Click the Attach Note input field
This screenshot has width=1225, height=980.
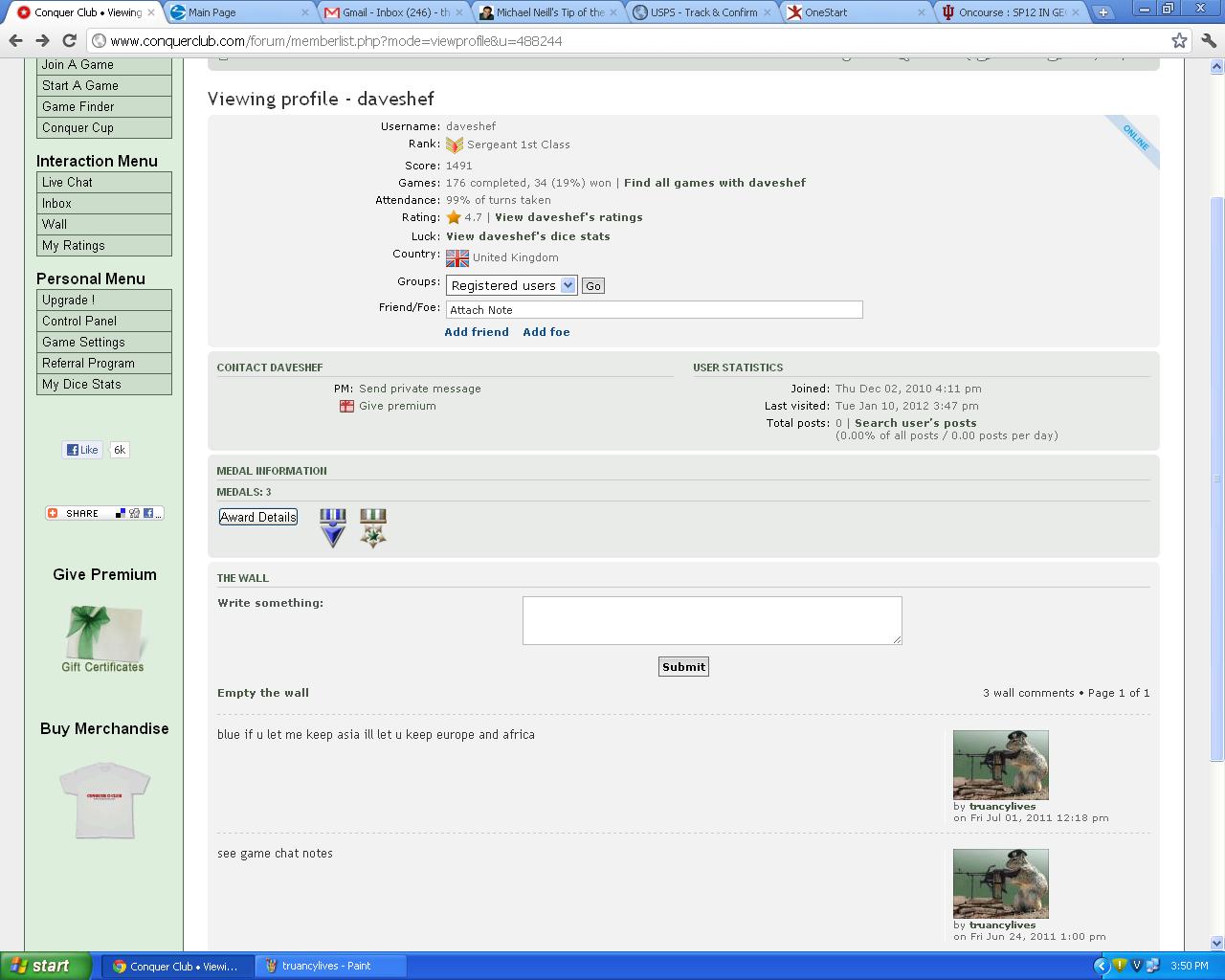pos(654,310)
